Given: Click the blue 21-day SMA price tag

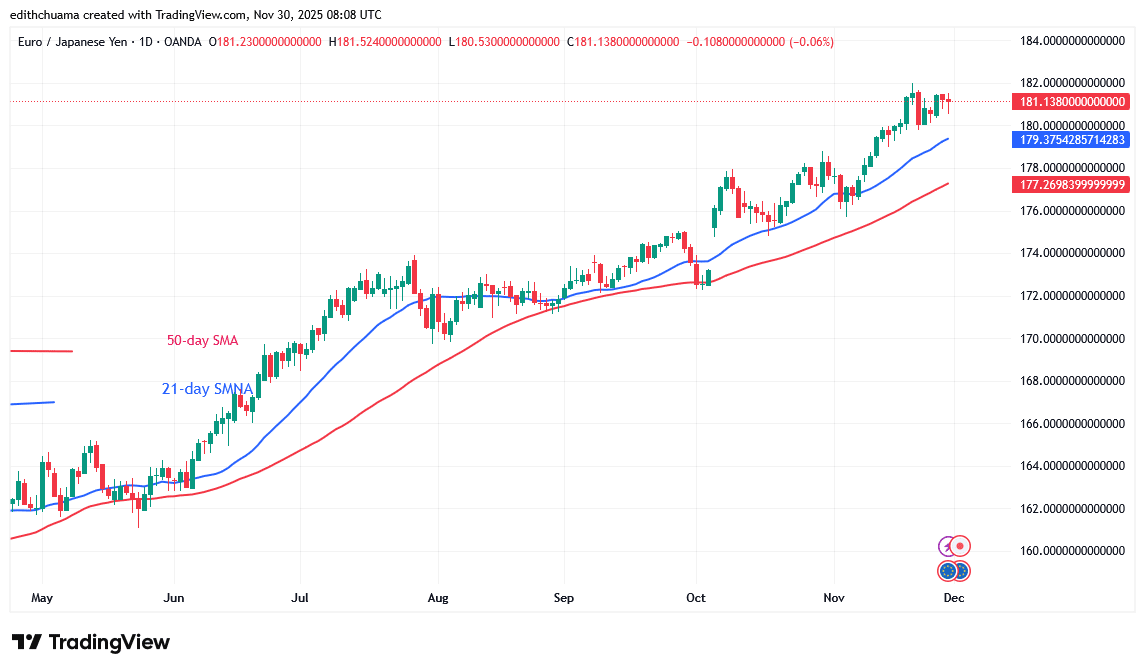Looking at the screenshot, I should [x=1072, y=140].
